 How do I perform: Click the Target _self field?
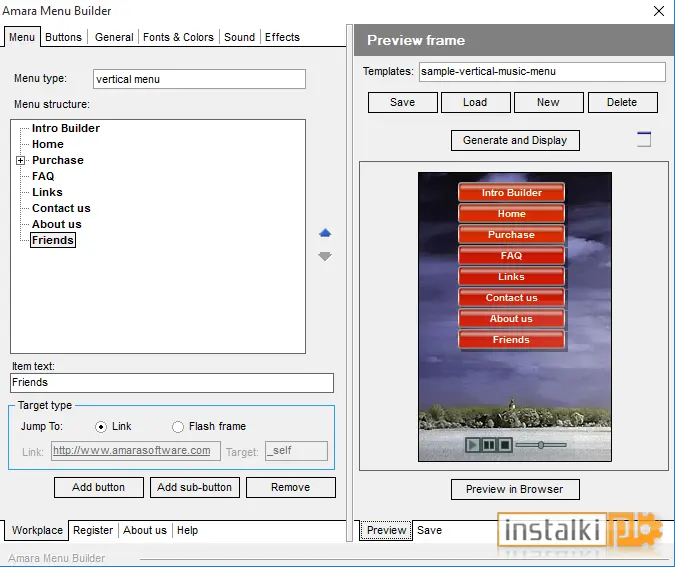[x=296, y=451]
